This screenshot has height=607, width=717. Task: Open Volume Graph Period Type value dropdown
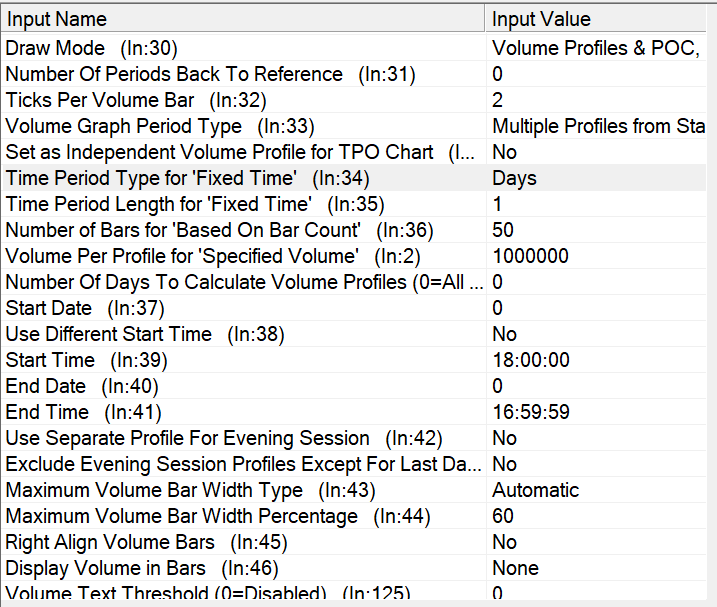point(596,126)
